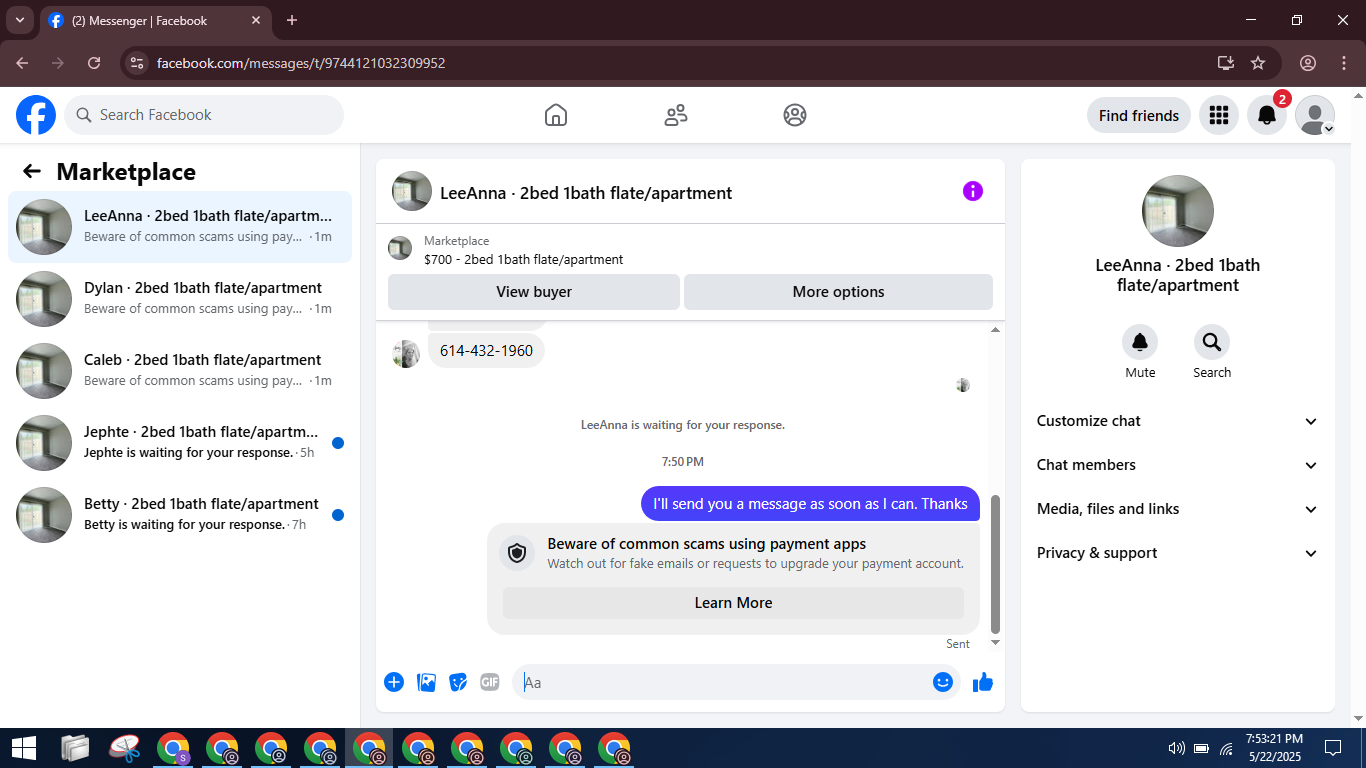
Task: Click the Search Facebook field
Action: point(204,115)
